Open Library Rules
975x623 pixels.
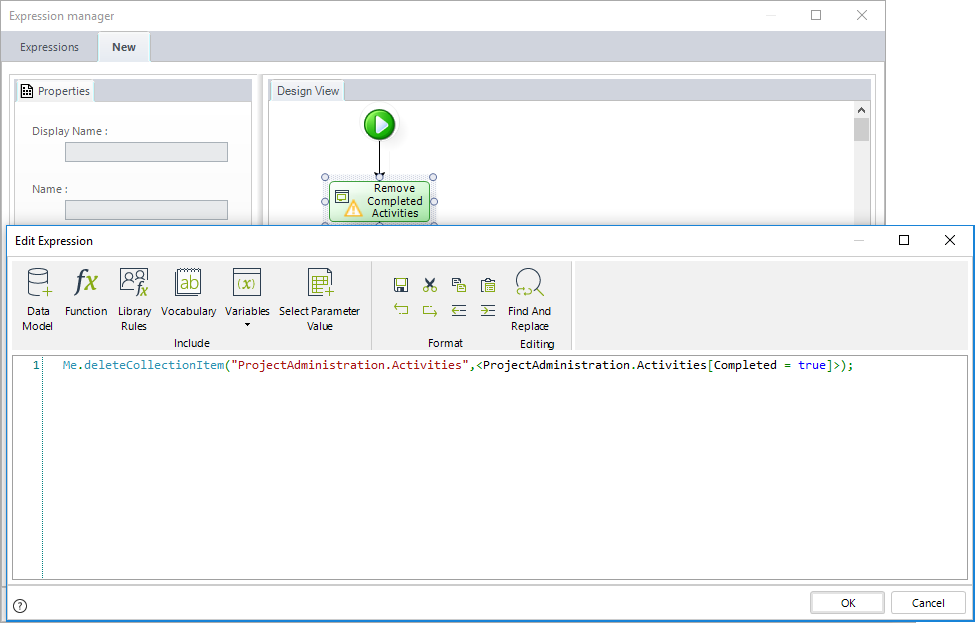coord(134,298)
